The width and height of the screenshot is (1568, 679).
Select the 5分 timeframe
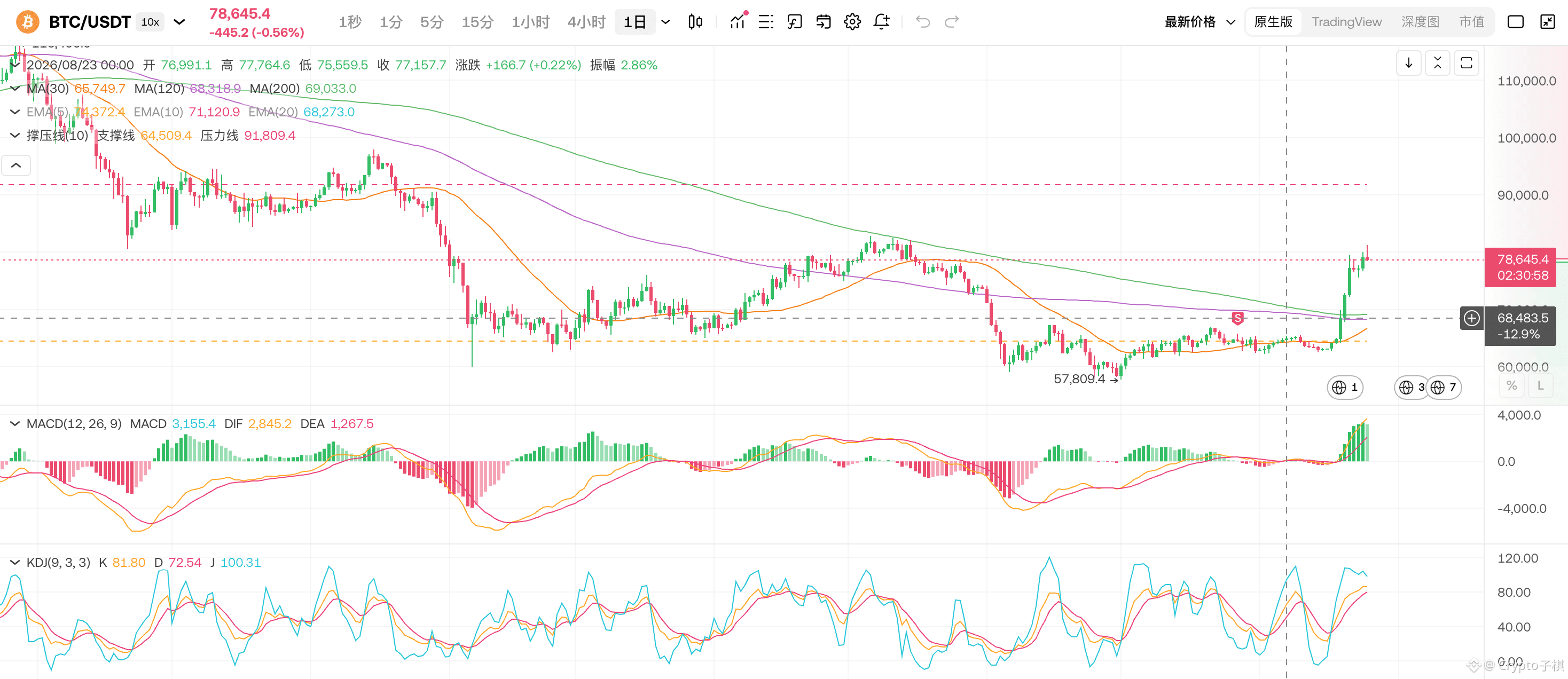point(432,22)
